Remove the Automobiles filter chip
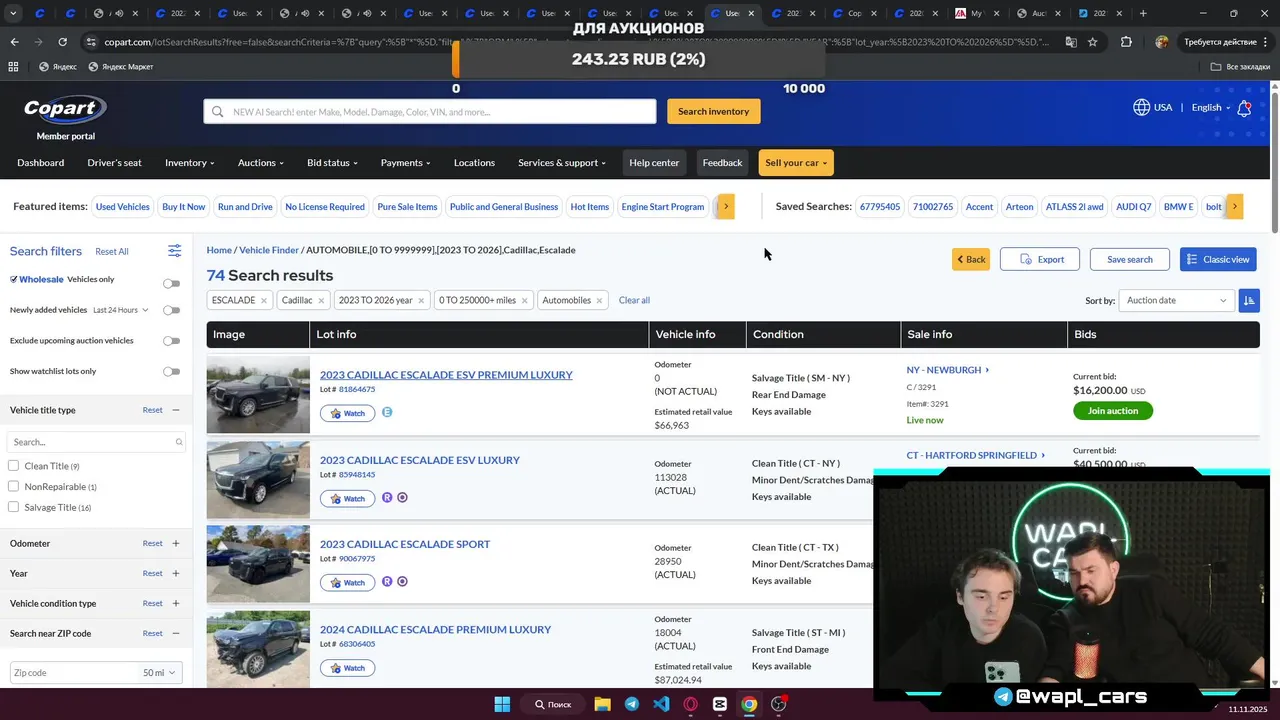This screenshot has width=1280, height=720. (x=599, y=300)
